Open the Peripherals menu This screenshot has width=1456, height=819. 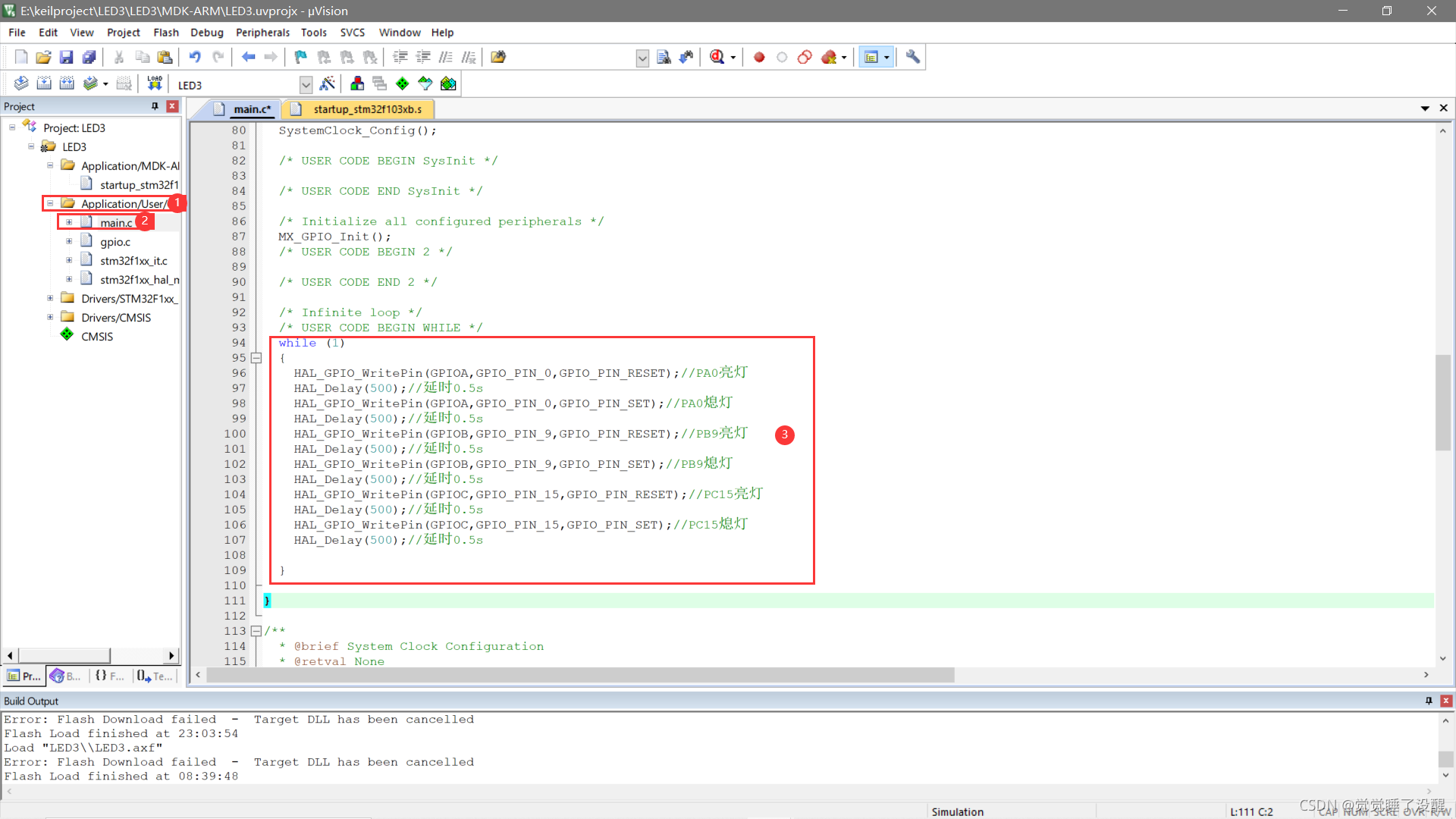pyautogui.click(x=262, y=33)
